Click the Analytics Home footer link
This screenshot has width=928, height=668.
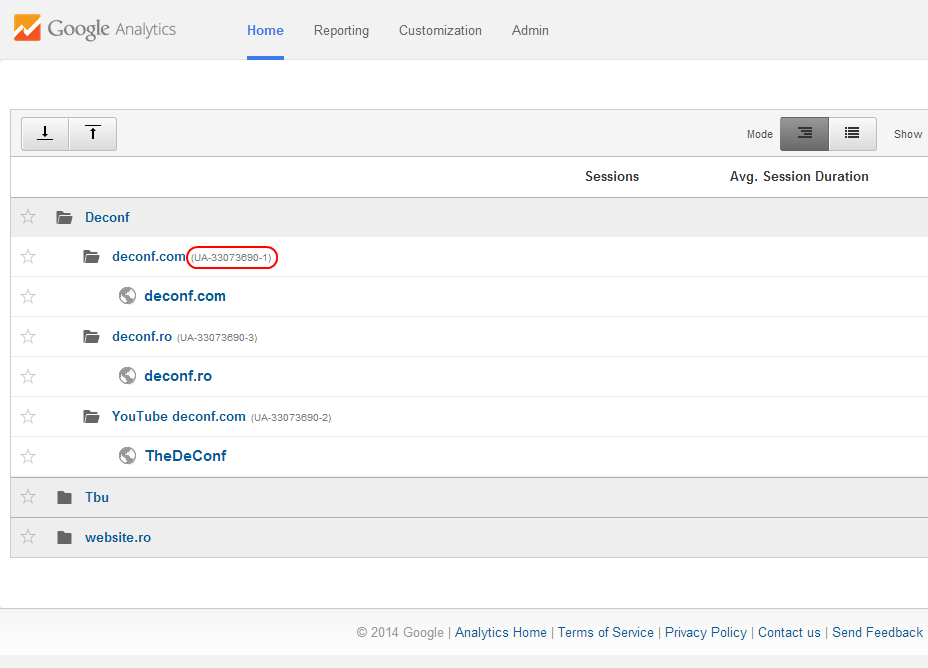501,632
